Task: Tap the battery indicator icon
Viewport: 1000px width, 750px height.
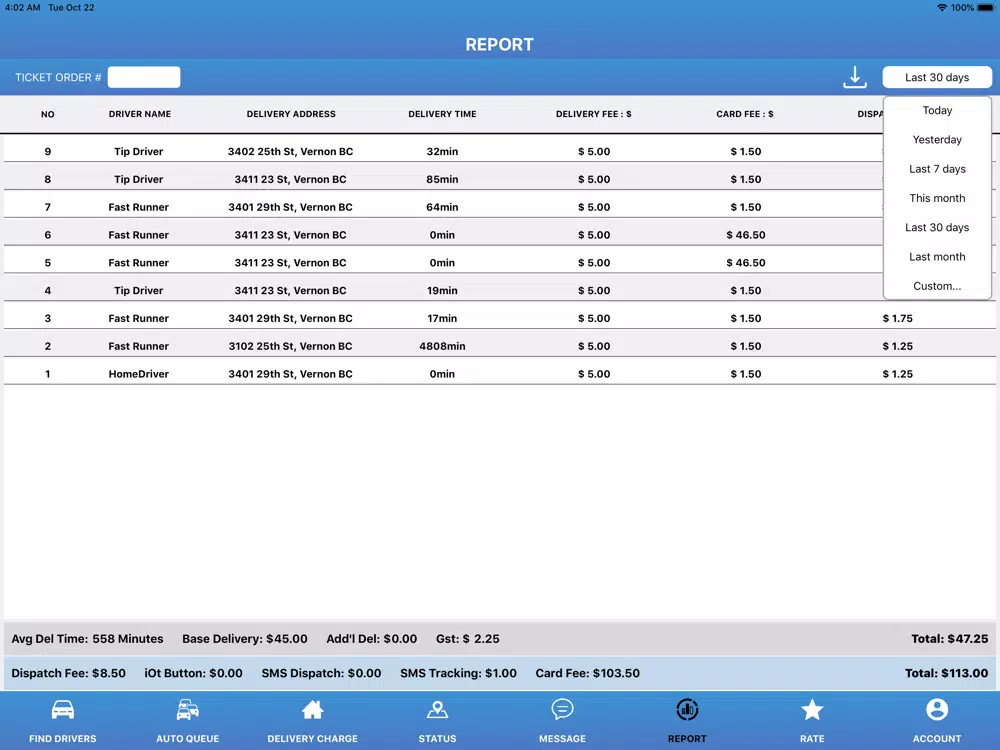Action: [986, 8]
